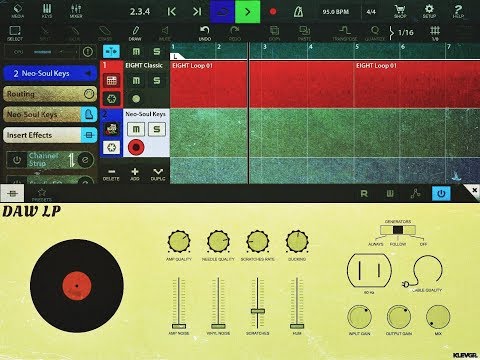This screenshot has width=480, height=360.
Task: Click the Neo-Soul Keys track instrument thumbnail
Action: click(x=112, y=129)
